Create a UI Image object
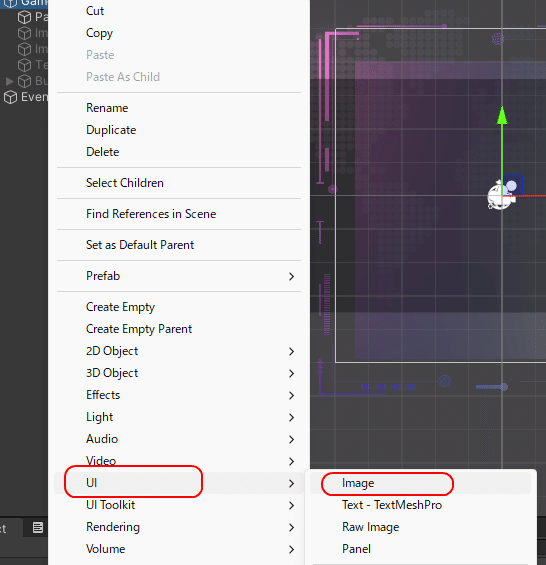Image resolution: width=546 pixels, height=565 pixels. click(x=420, y=483)
